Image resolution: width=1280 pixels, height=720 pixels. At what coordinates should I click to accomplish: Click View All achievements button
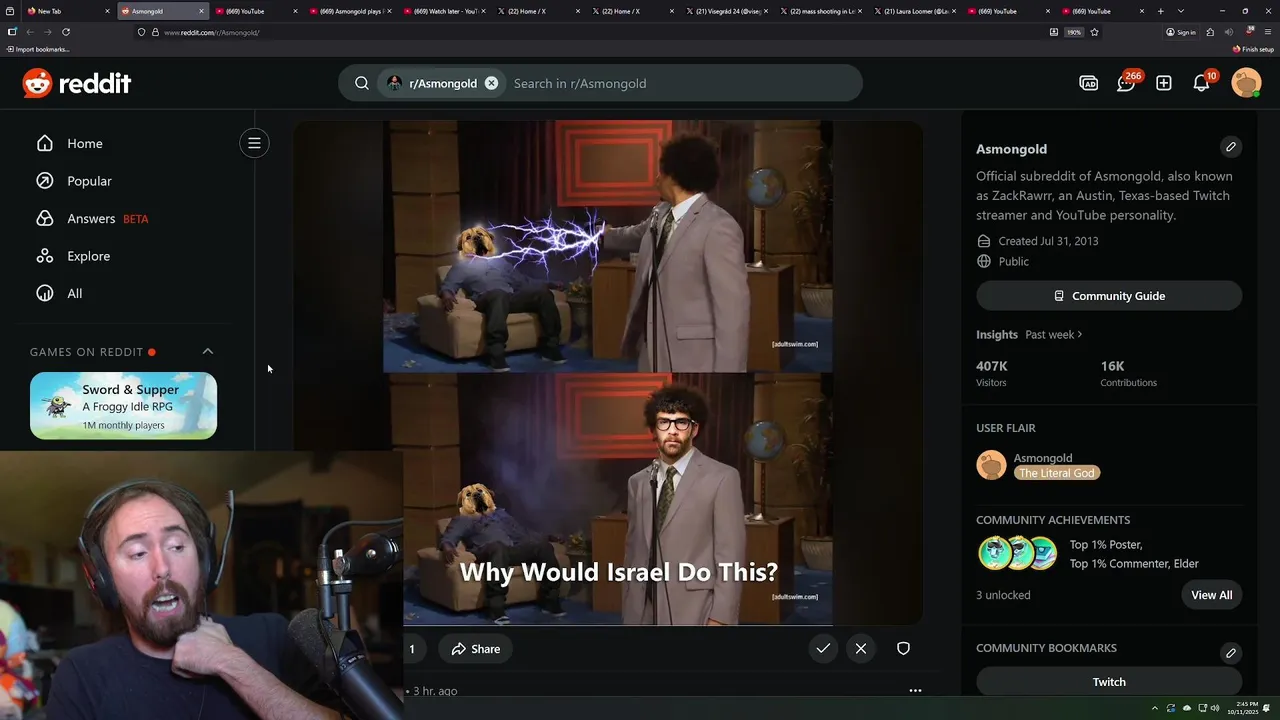1212,595
